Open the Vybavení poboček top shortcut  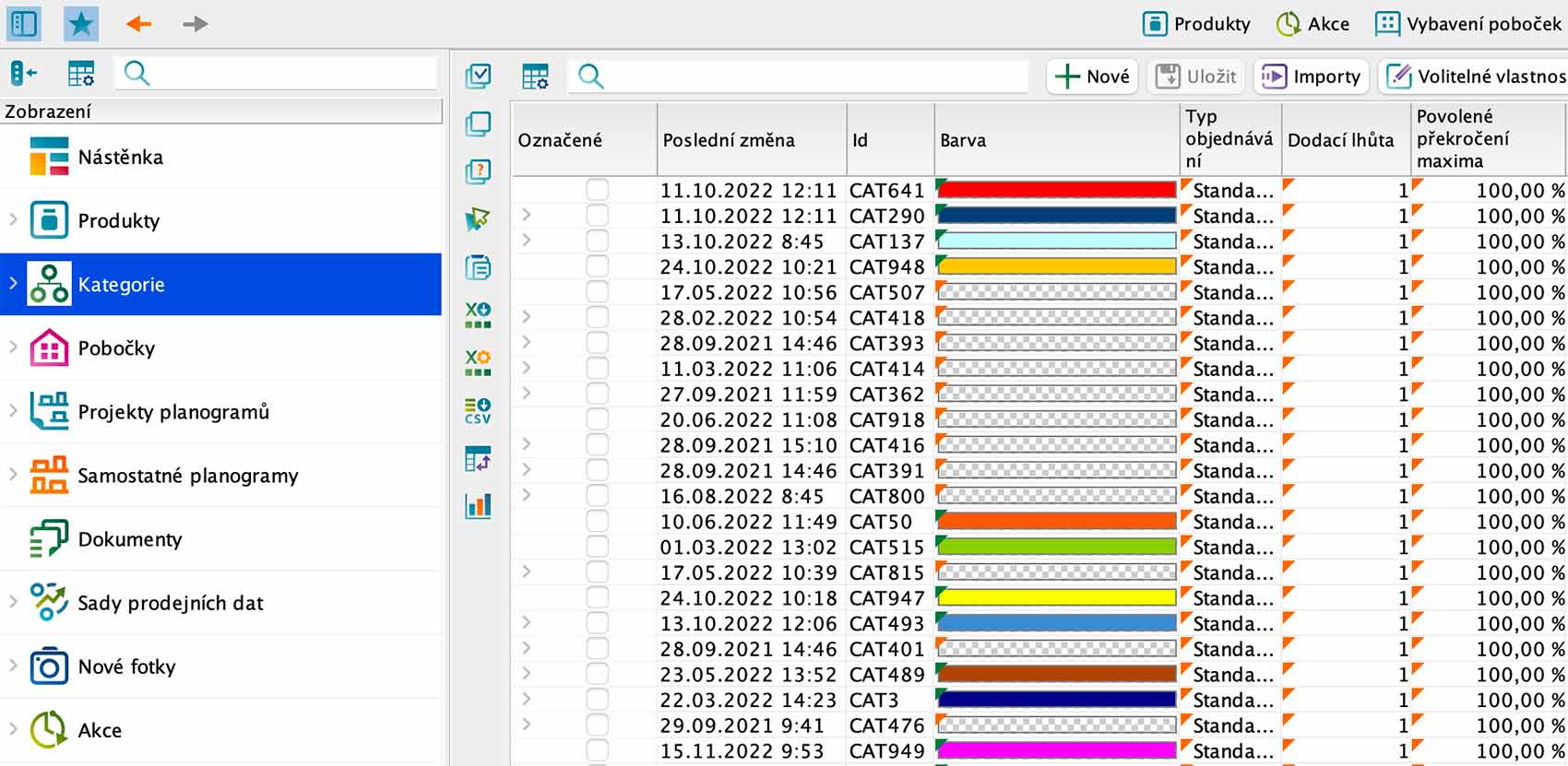(1468, 24)
